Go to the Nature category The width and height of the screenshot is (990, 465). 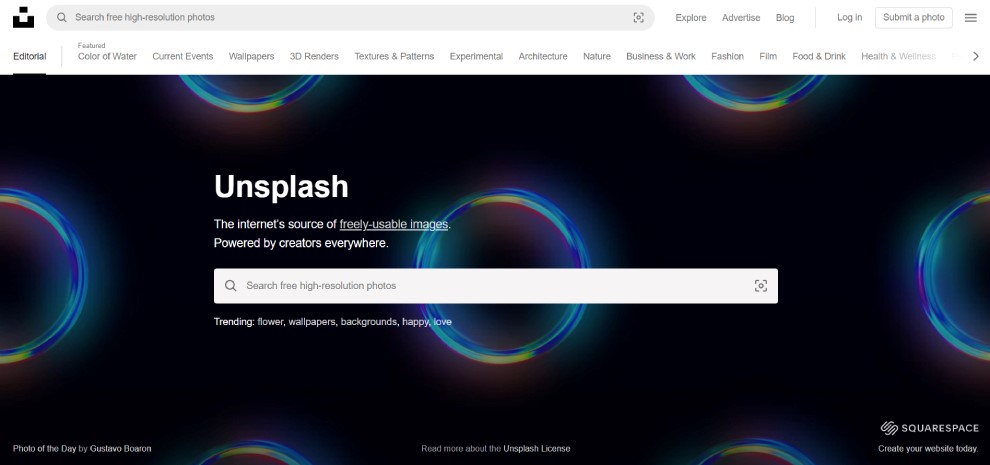tap(596, 56)
